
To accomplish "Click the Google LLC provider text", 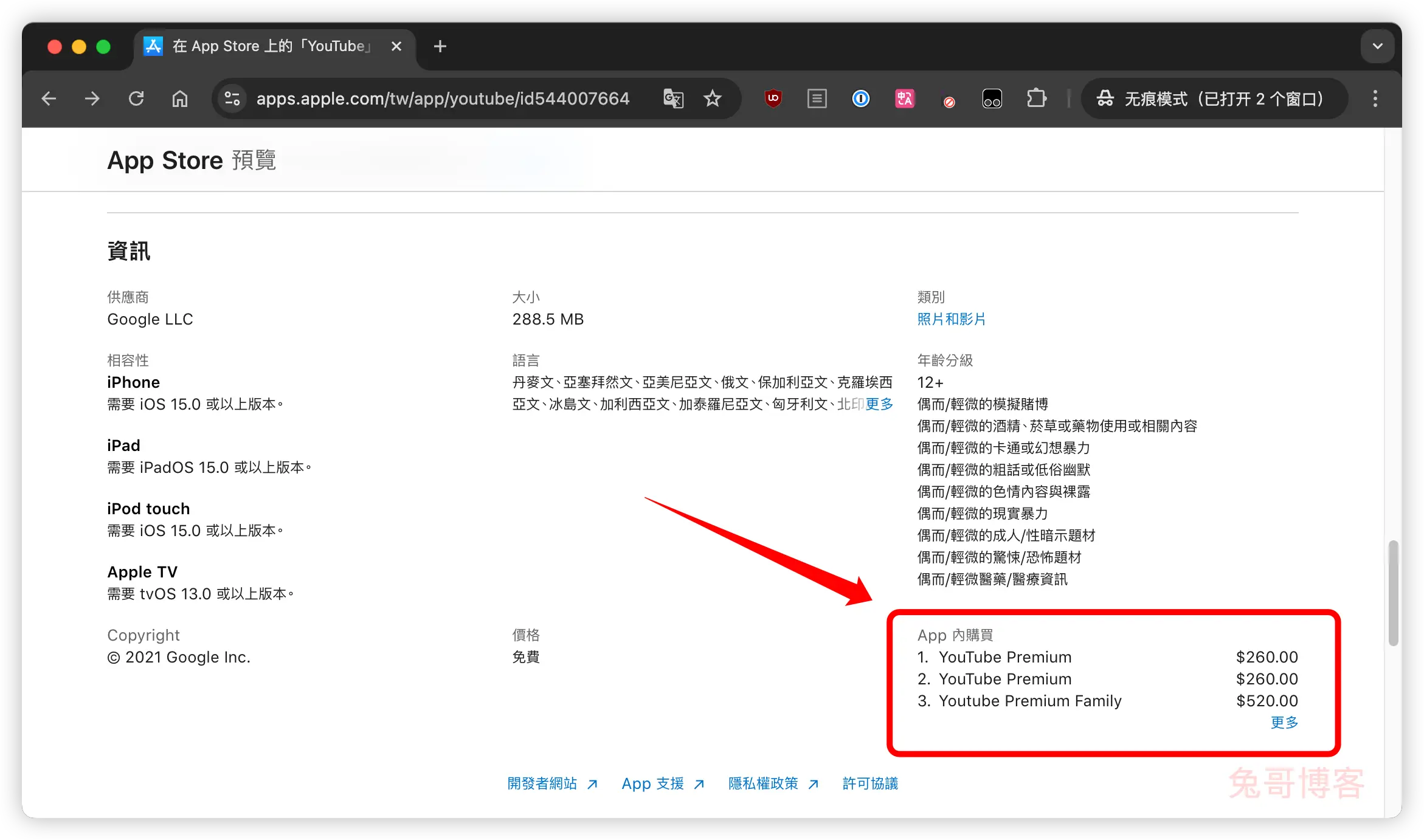I will [x=150, y=319].
